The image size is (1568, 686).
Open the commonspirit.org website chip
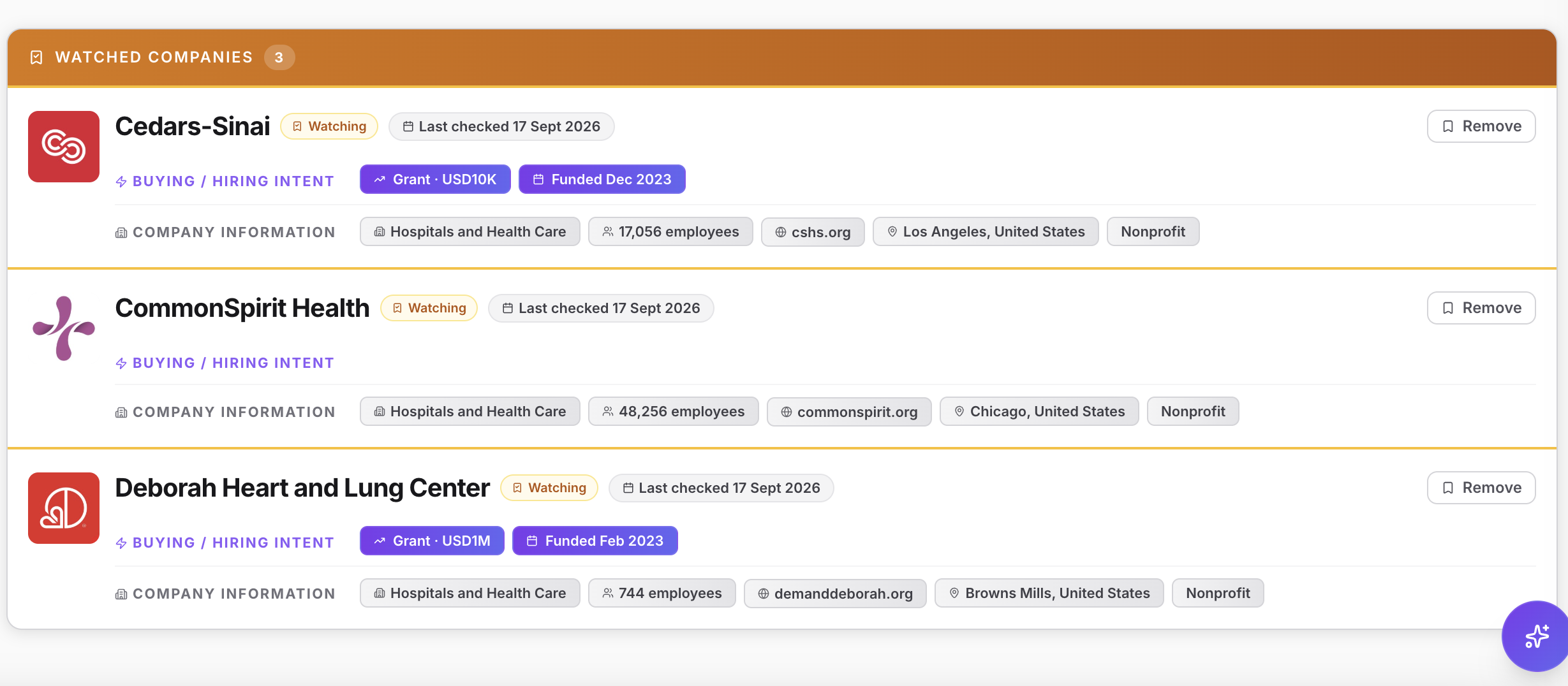coord(849,412)
